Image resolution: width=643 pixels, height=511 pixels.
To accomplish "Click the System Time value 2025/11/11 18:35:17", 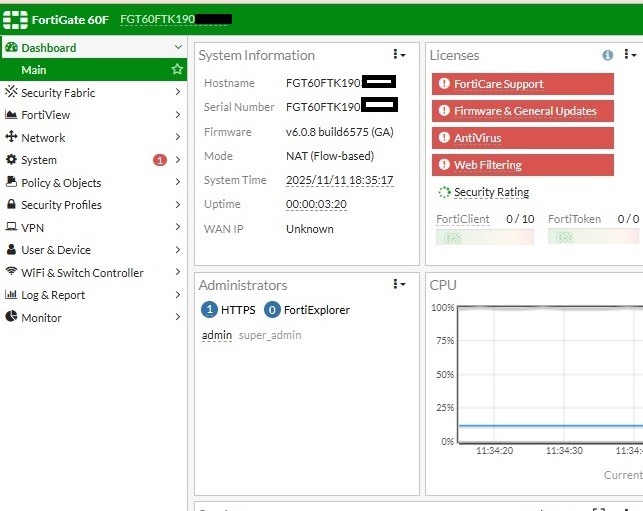I will pos(340,180).
